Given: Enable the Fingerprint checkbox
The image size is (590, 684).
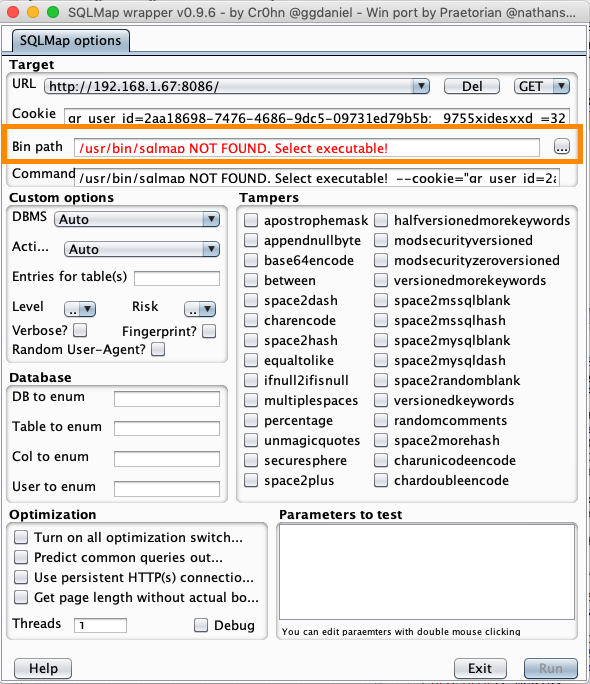Looking at the screenshot, I should (209, 331).
